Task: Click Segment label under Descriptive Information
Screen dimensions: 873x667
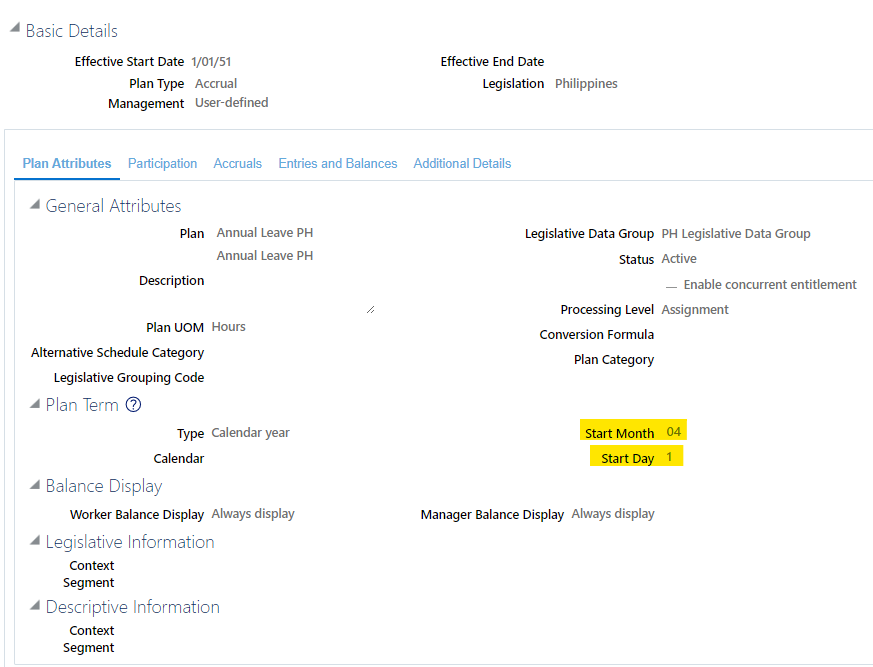Action: pyautogui.click(x=89, y=648)
